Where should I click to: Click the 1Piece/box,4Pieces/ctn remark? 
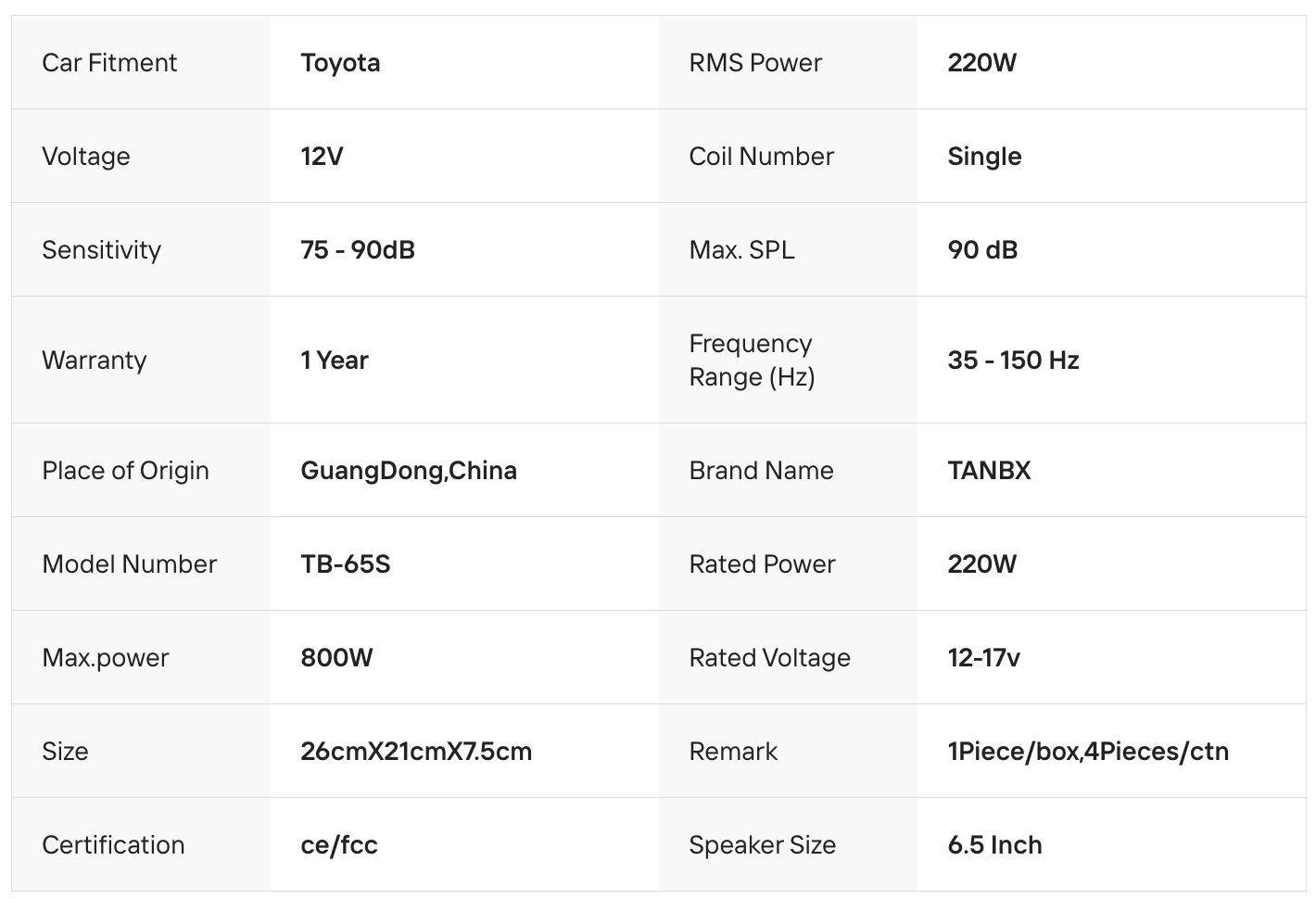point(1088,752)
